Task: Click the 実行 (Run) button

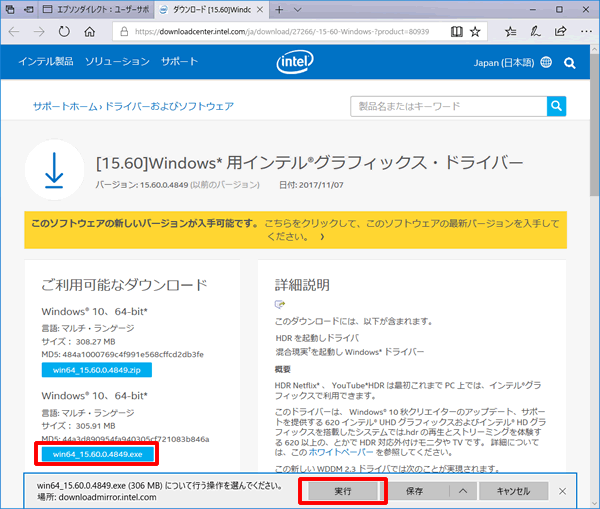Action: coord(342,491)
